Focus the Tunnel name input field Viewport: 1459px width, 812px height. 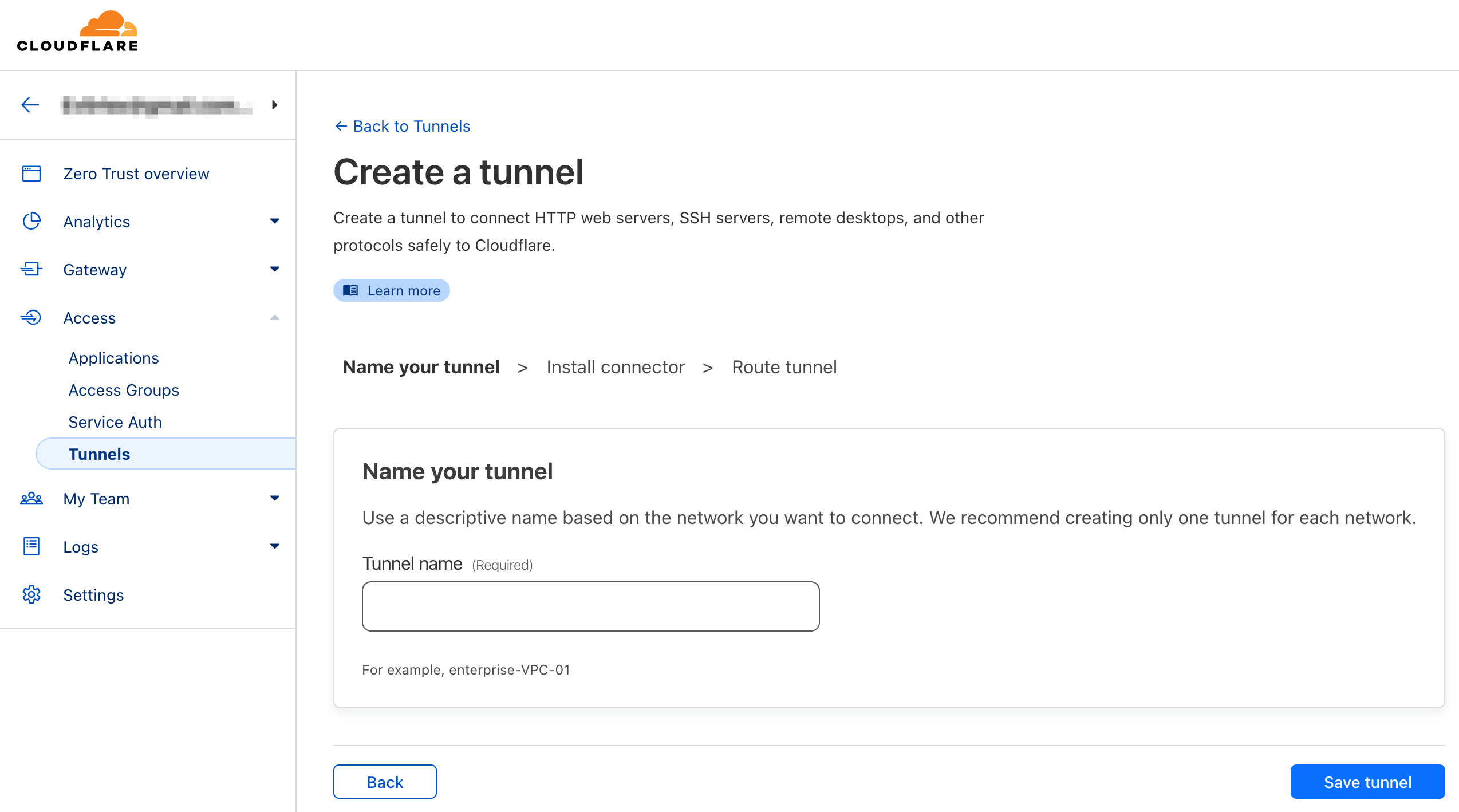point(591,606)
